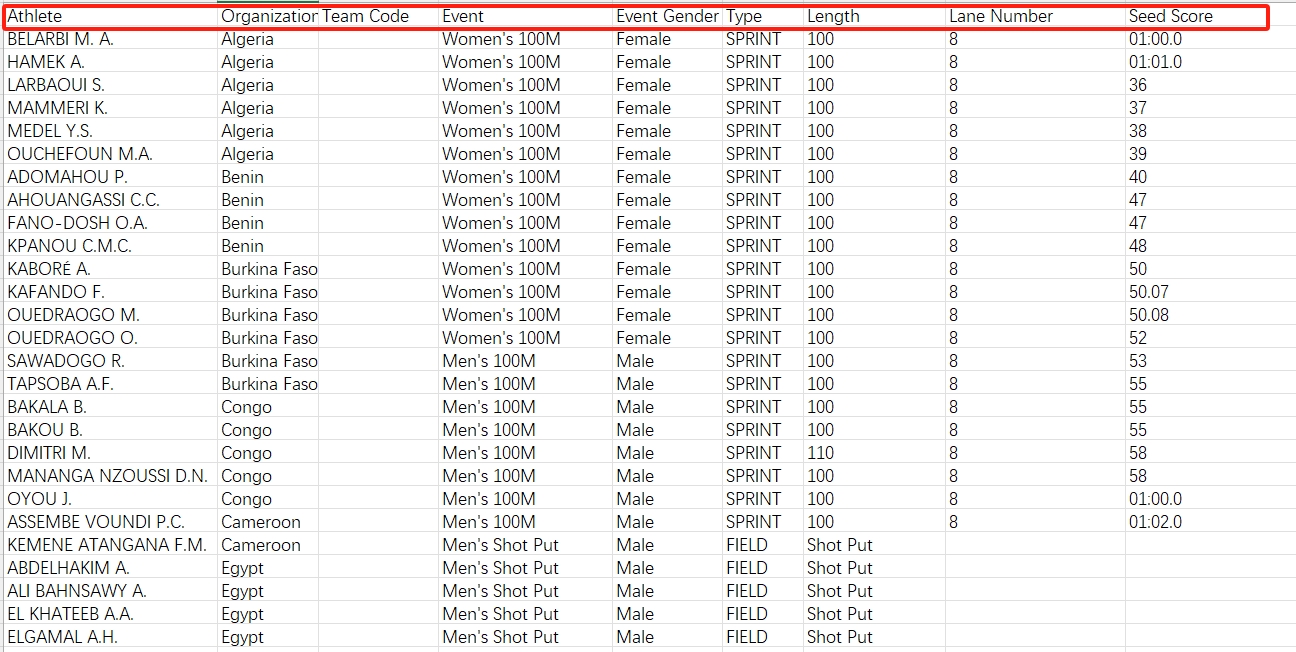This screenshot has height=652, width=1296.
Task: Select empty Team Code cell for OYOU J.
Action: (x=378, y=499)
